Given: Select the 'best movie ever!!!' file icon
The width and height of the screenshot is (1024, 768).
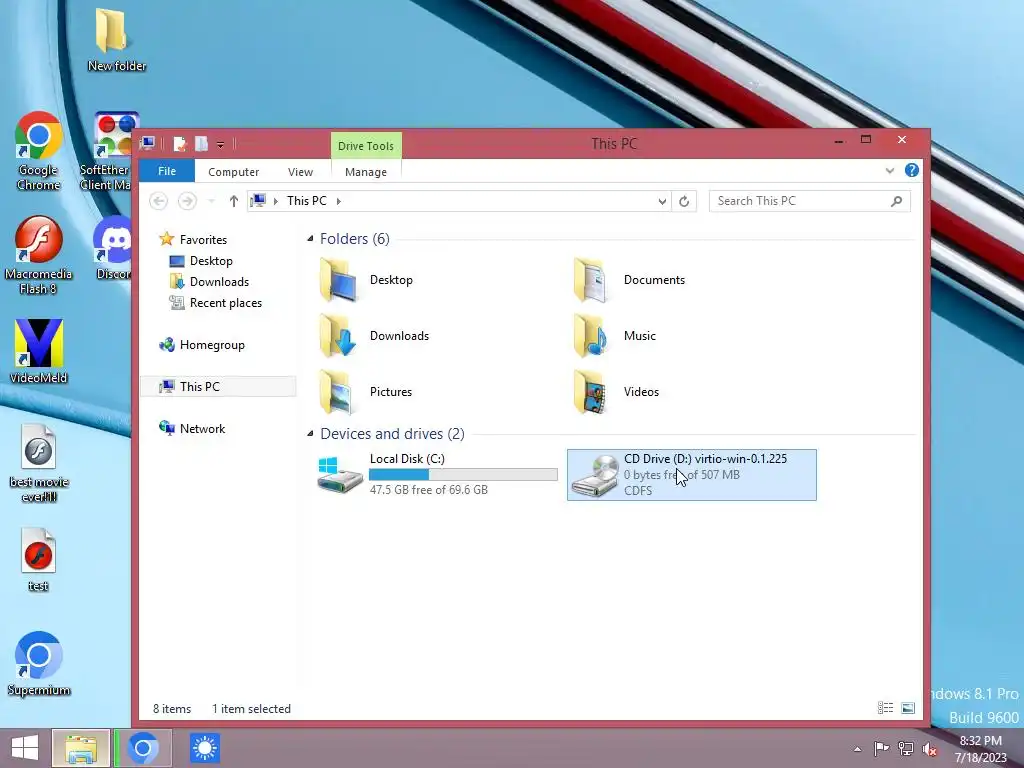Looking at the screenshot, I should [x=38, y=462].
